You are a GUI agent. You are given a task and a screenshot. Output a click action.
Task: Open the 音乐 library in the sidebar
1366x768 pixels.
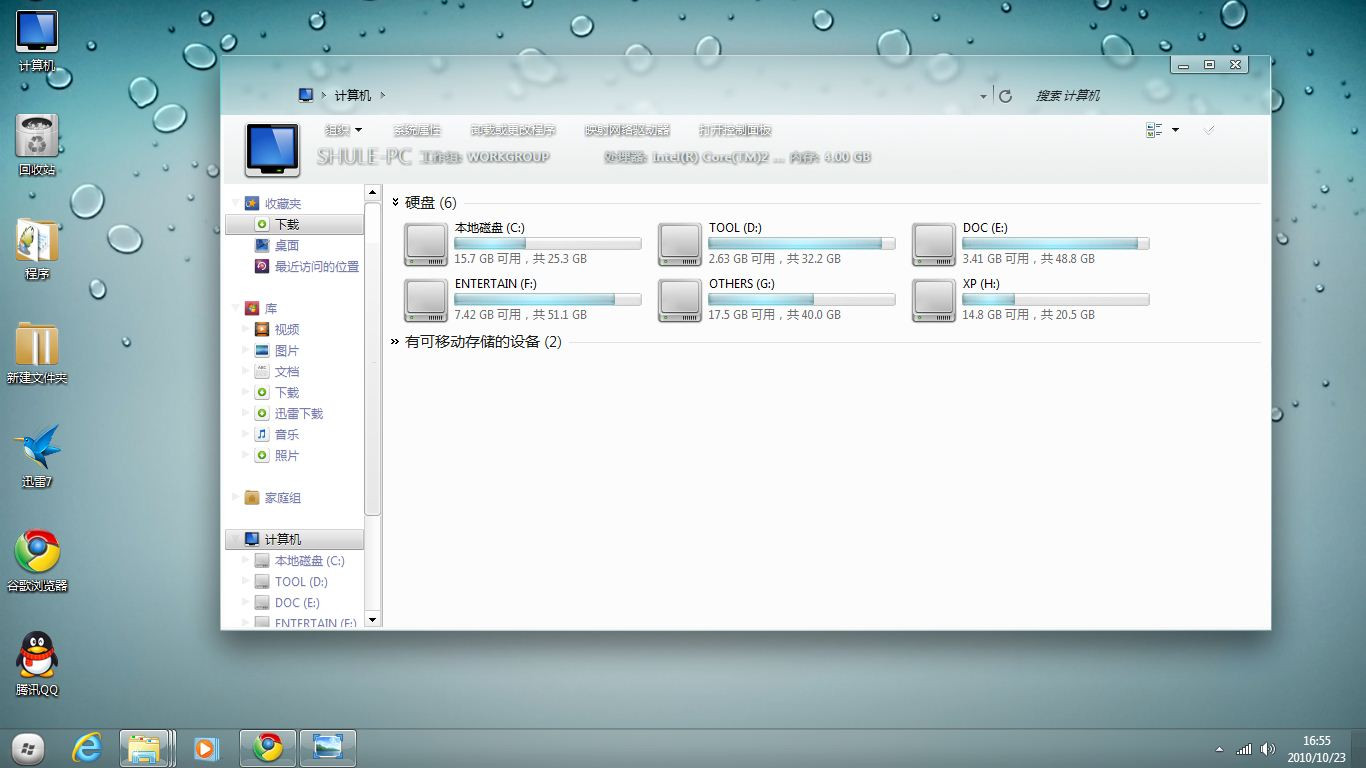click(286, 435)
